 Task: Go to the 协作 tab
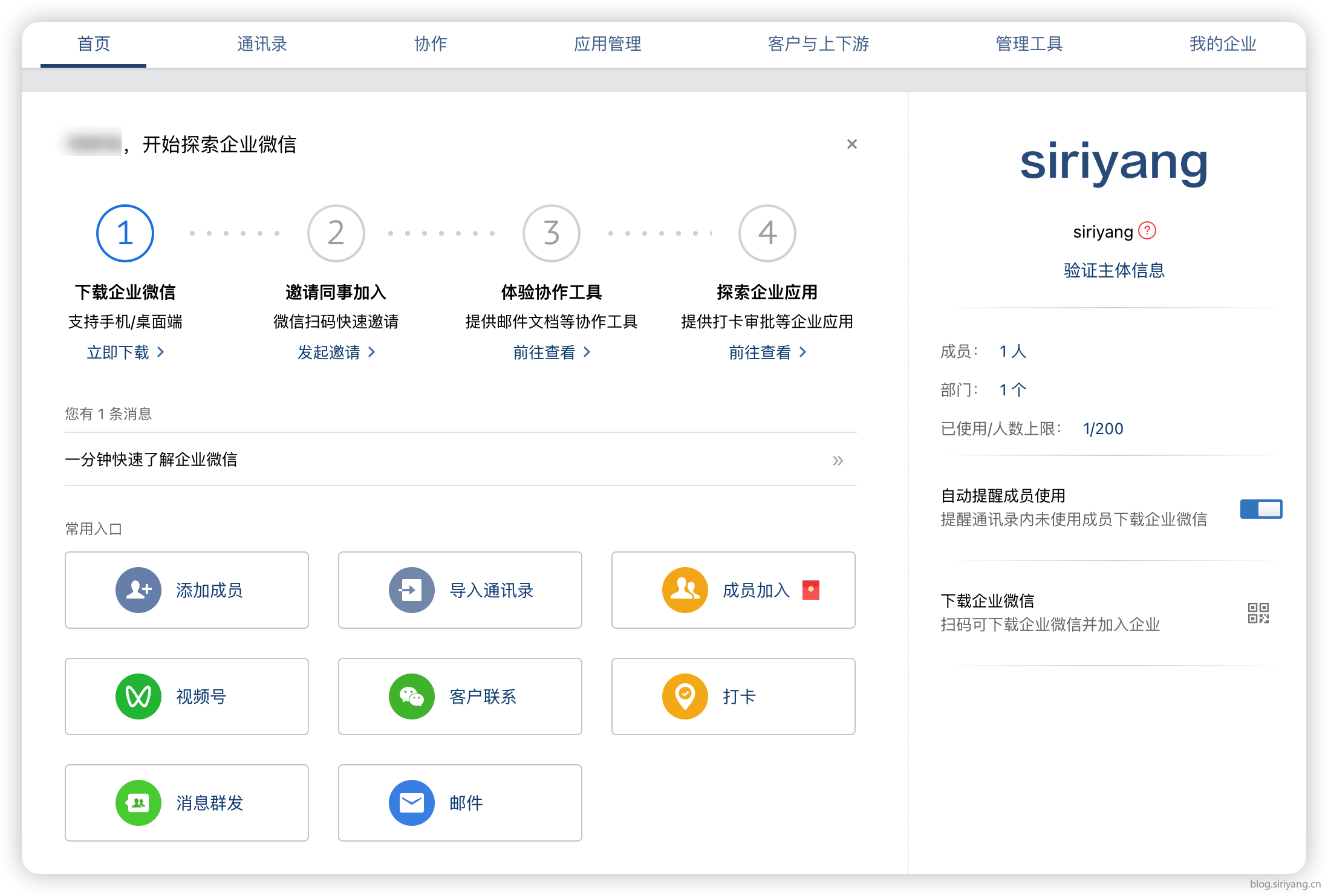pyautogui.click(x=431, y=44)
